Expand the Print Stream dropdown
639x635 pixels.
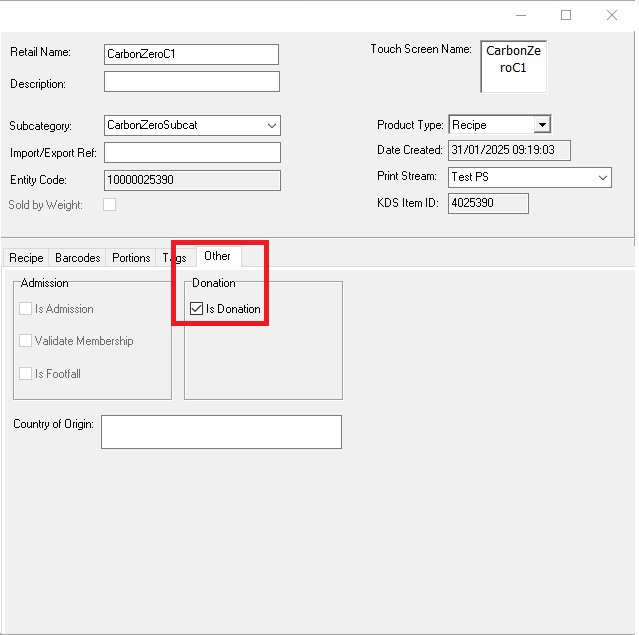(602, 177)
